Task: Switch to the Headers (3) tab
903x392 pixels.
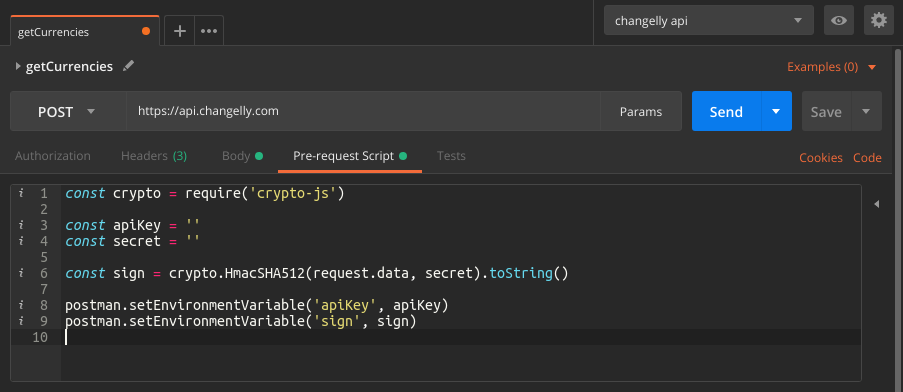Action: coord(154,156)
